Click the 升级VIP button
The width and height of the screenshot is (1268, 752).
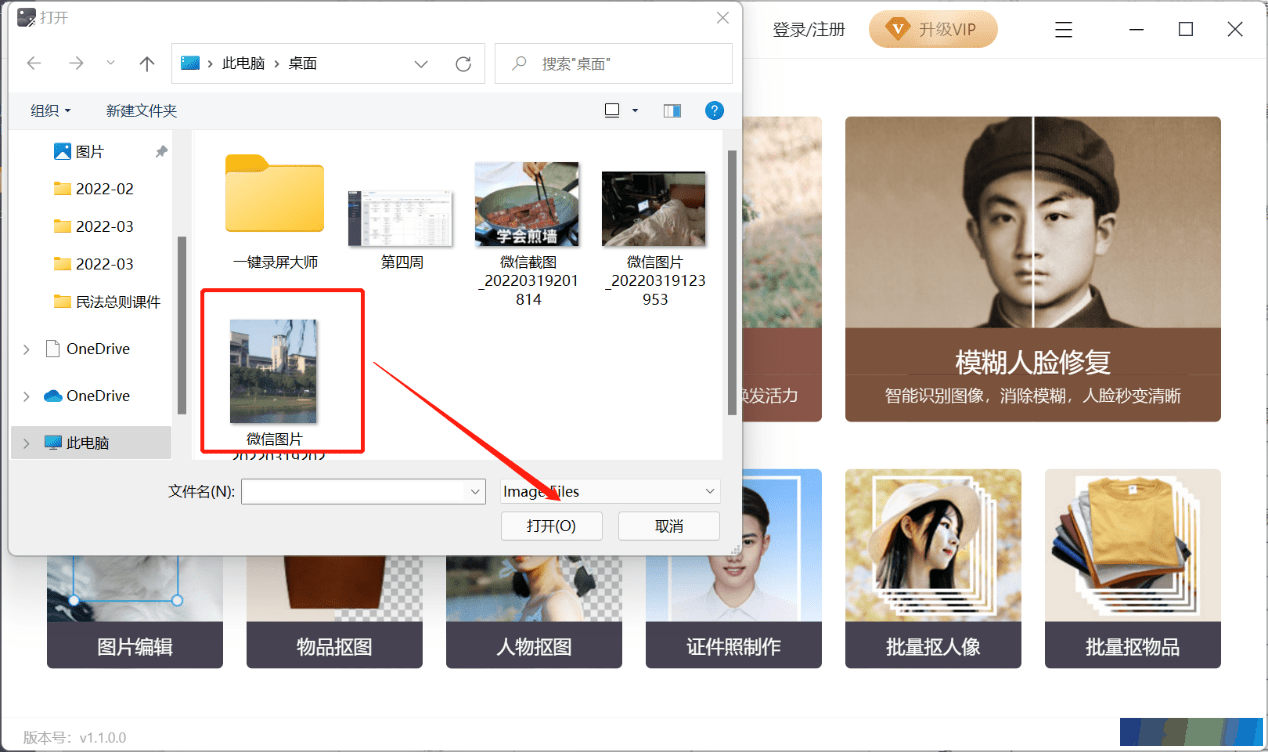coord(935,29)
